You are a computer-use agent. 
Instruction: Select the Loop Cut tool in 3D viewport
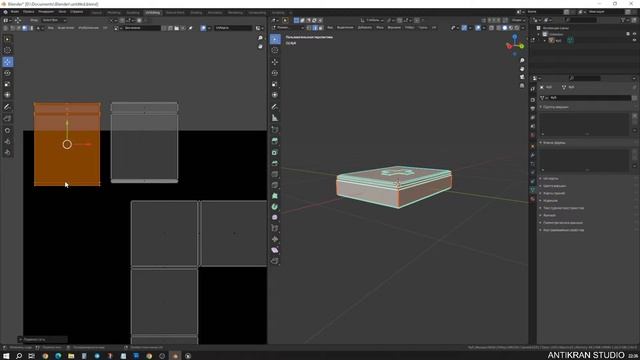(x=275, y=174)
